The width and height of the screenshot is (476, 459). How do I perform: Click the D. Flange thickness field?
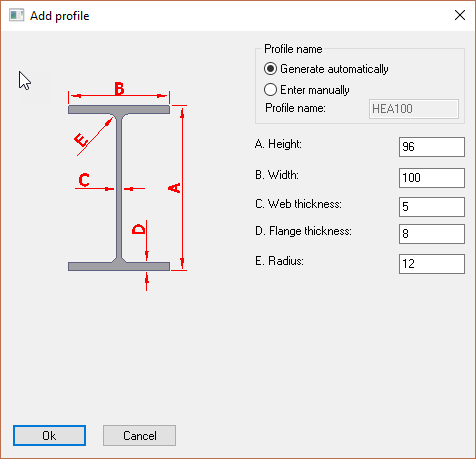click(432, 234)
